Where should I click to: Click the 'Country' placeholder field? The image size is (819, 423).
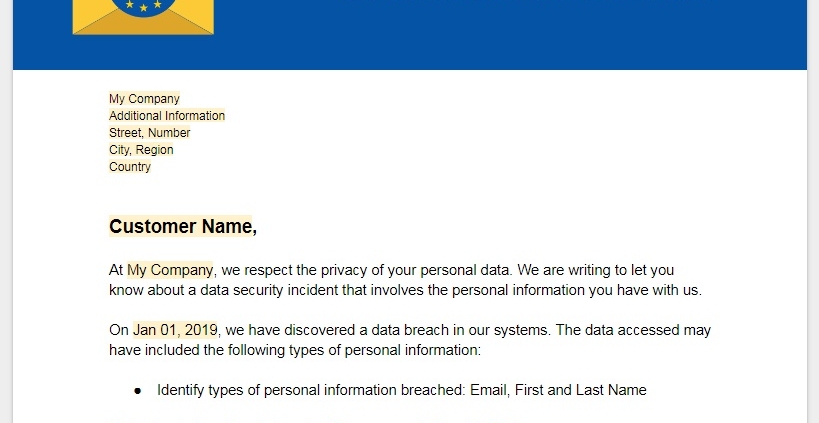click(x=130, y=167)
